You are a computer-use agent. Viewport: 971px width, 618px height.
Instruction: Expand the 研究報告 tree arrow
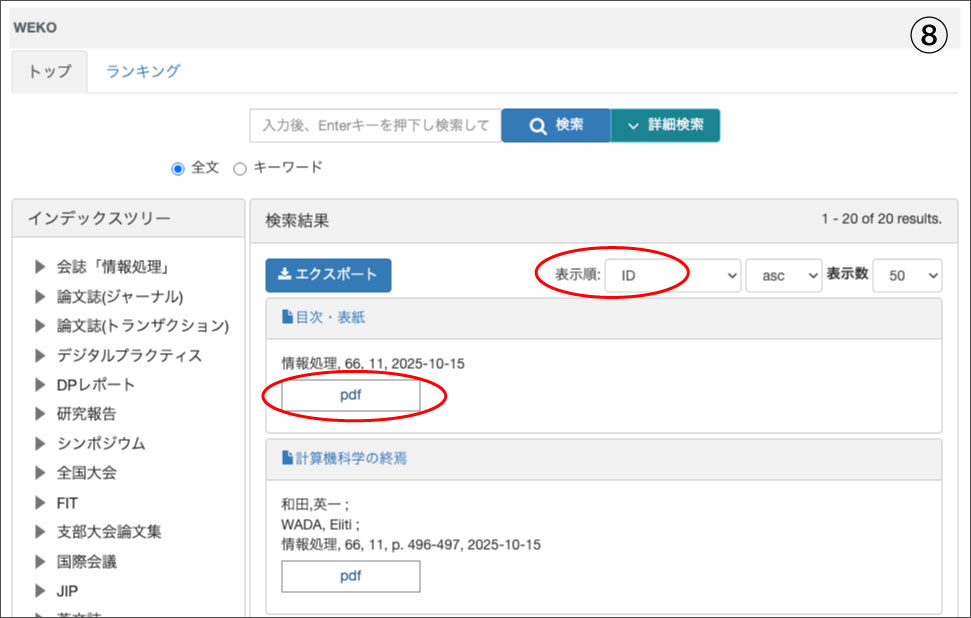(x=40, y=414)
